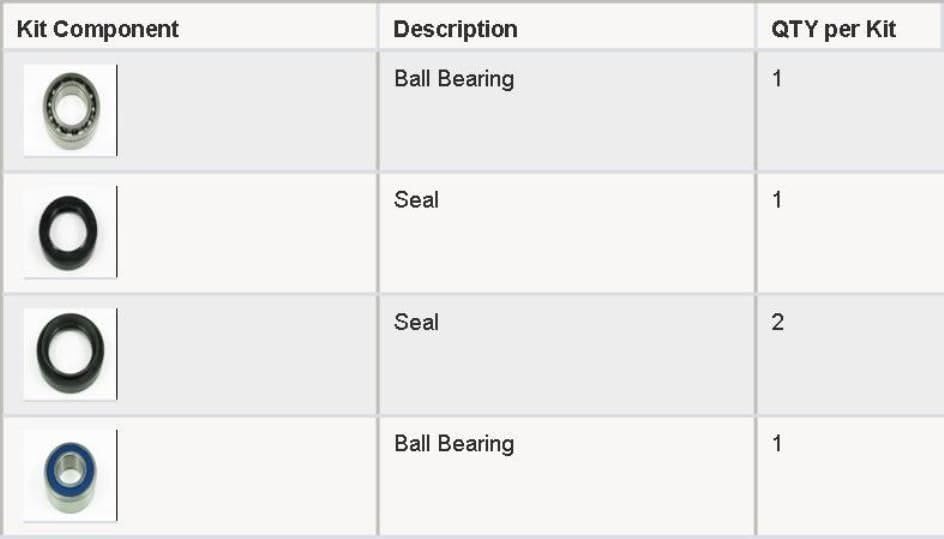Click the Ball Bearing text in first row
Viewport: 944px width, 539px height.
pos(454,79)
